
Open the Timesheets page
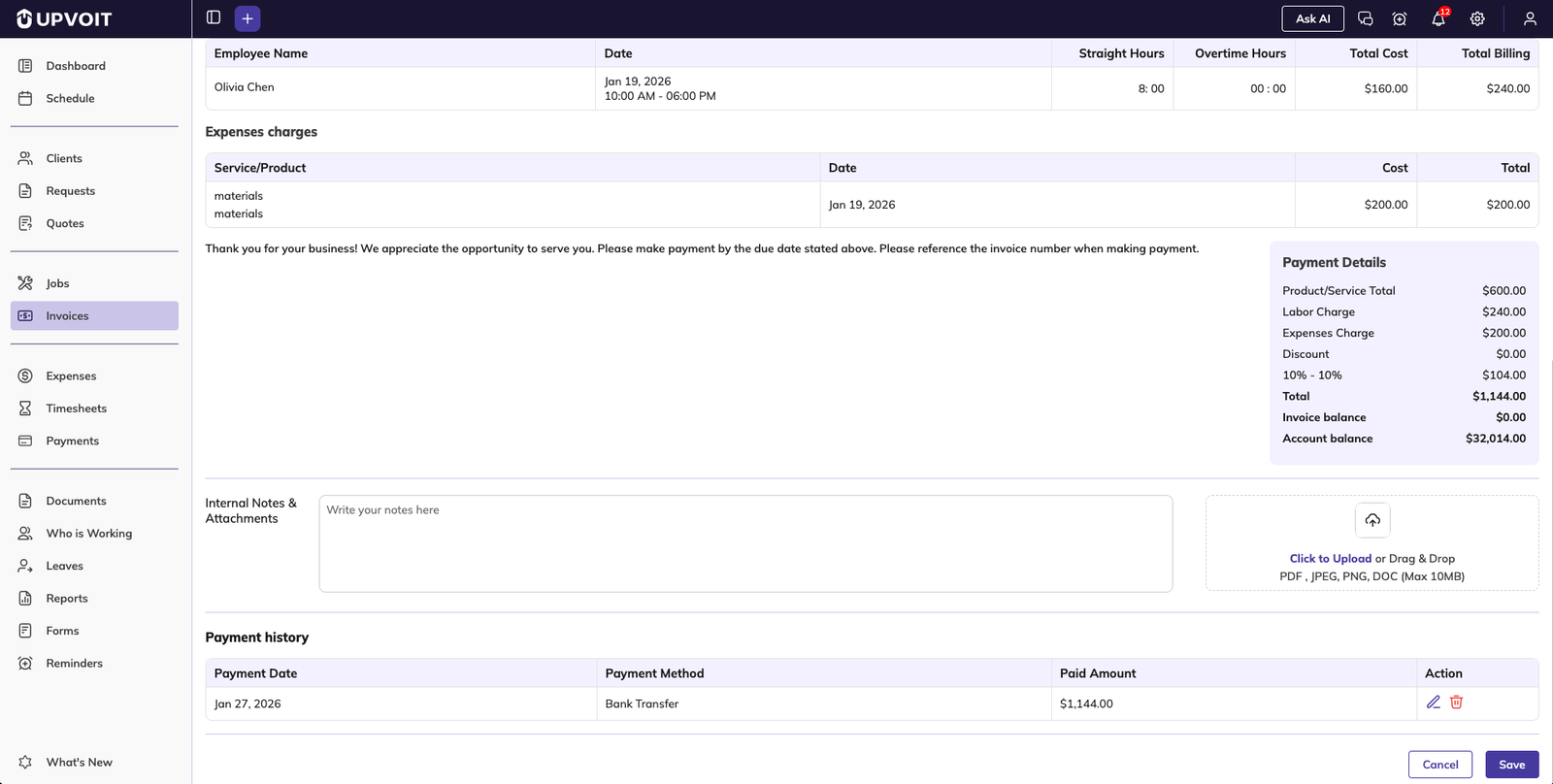tap(76, 408)
